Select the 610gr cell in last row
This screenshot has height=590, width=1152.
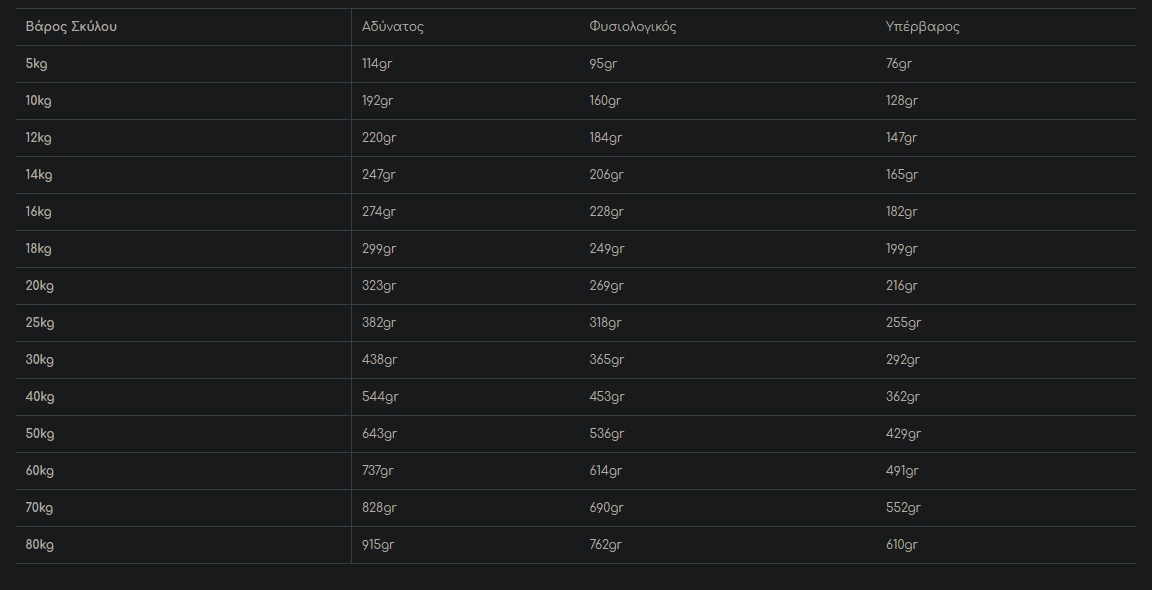[x=901, y=545]
